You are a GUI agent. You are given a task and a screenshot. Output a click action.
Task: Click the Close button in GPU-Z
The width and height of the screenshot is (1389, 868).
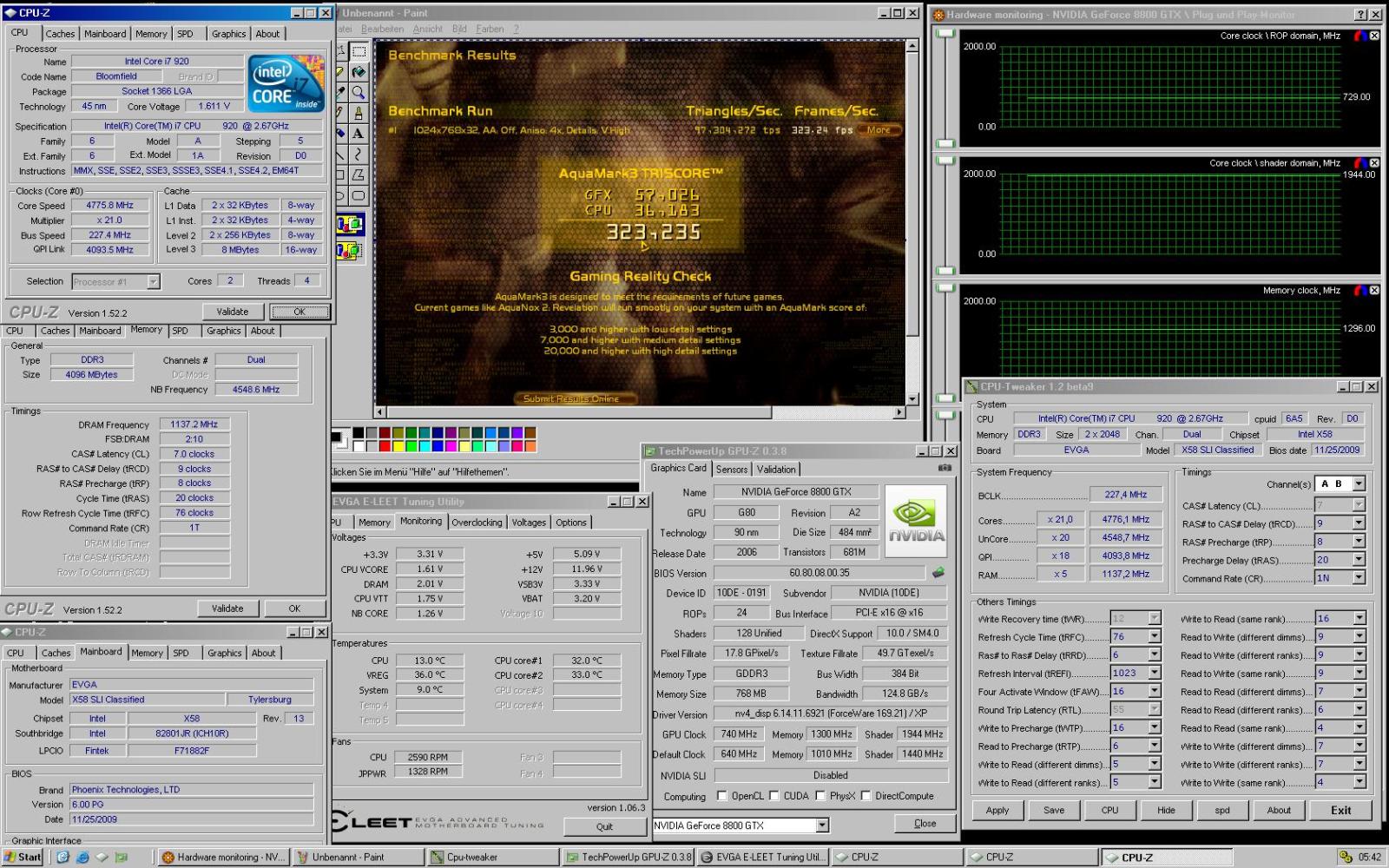pos(925,824)
